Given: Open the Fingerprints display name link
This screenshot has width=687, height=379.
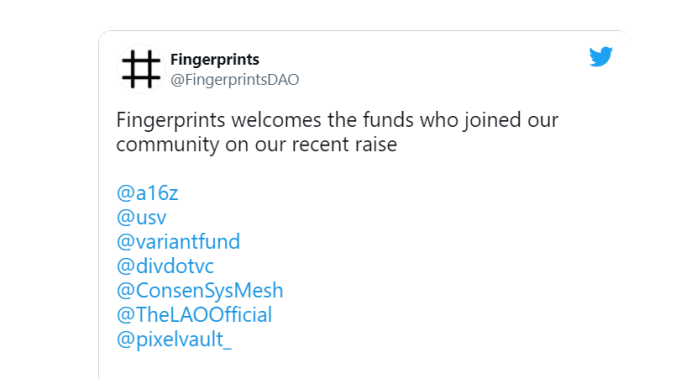Looking at the screenshot, I should click(215, 59).
